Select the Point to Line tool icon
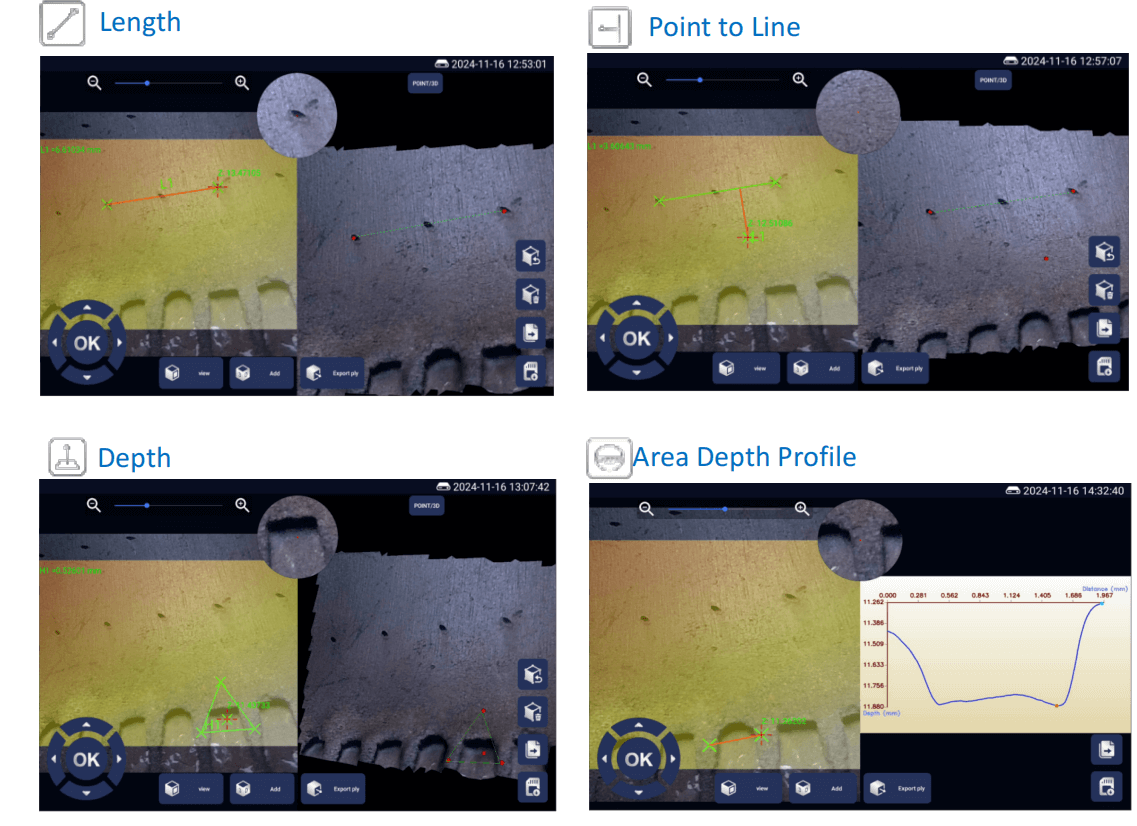Screen dimensions: 1137x826 coord(610,28)
